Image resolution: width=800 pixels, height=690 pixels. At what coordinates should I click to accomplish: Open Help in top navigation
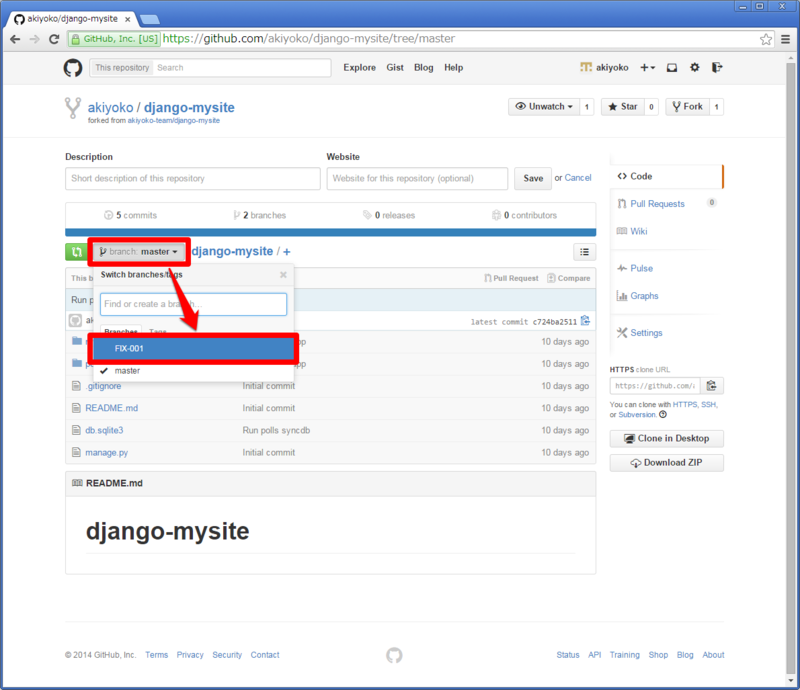pos(453,67)
